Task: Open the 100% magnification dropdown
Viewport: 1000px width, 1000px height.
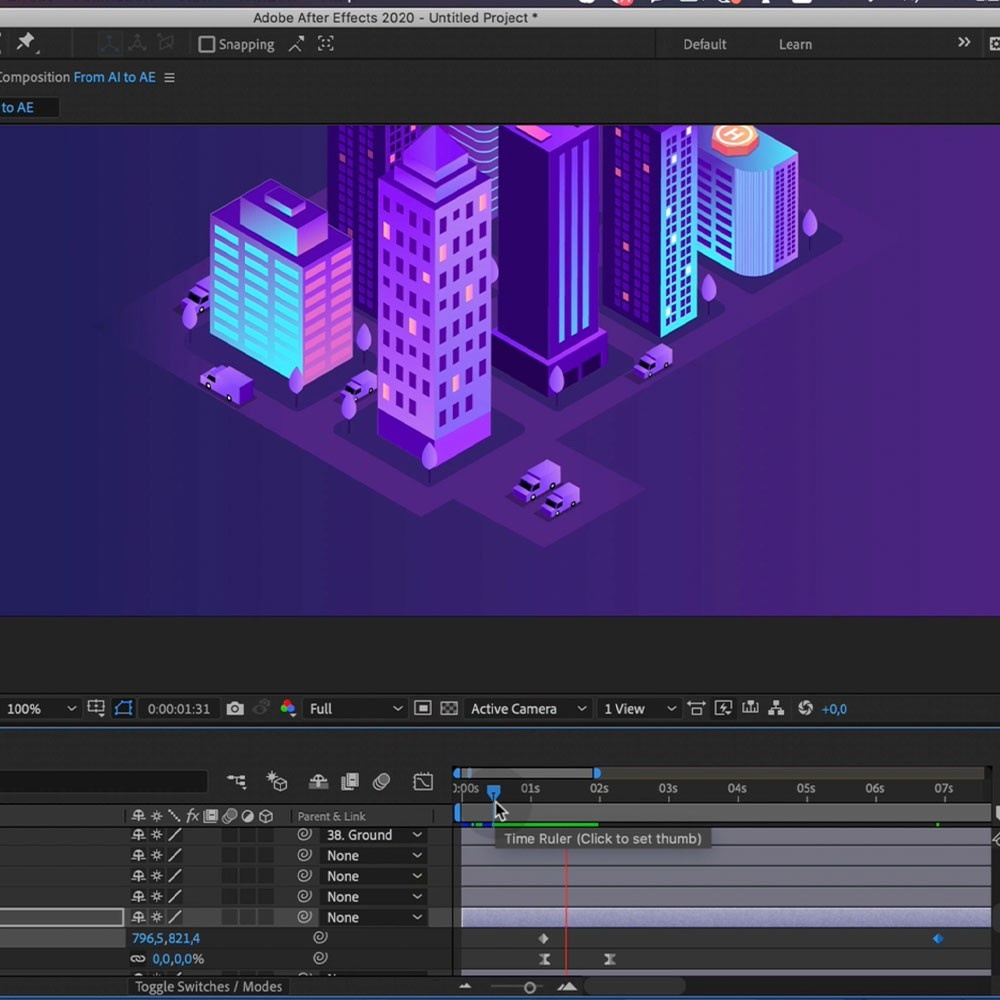Action: tap(40, 709)
